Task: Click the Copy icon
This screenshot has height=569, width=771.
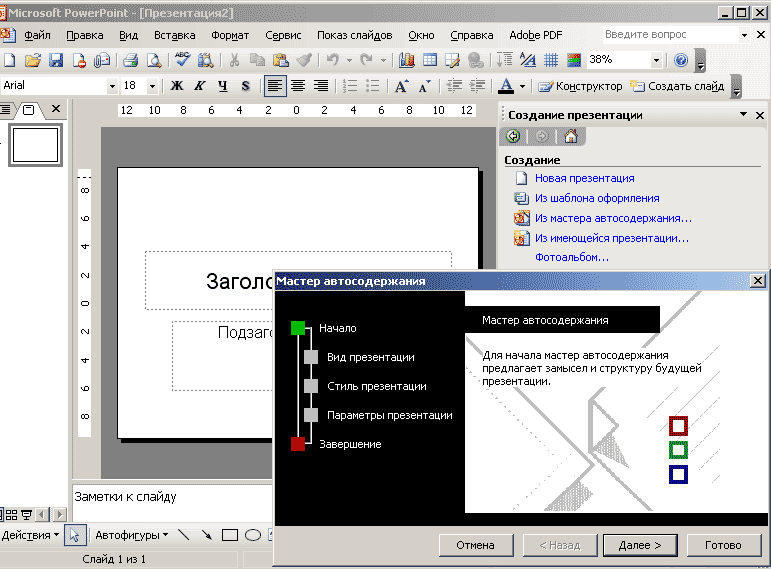Action: 257,60
